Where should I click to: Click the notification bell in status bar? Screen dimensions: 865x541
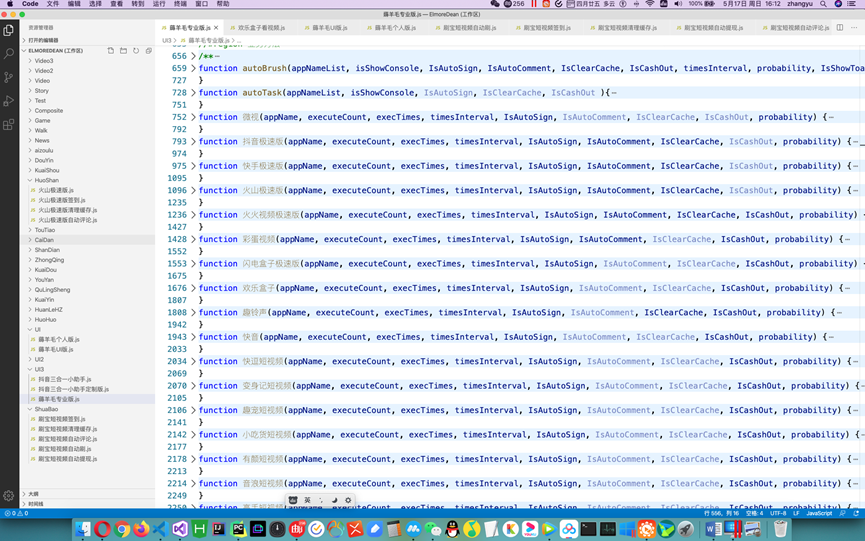click(856, 513)
